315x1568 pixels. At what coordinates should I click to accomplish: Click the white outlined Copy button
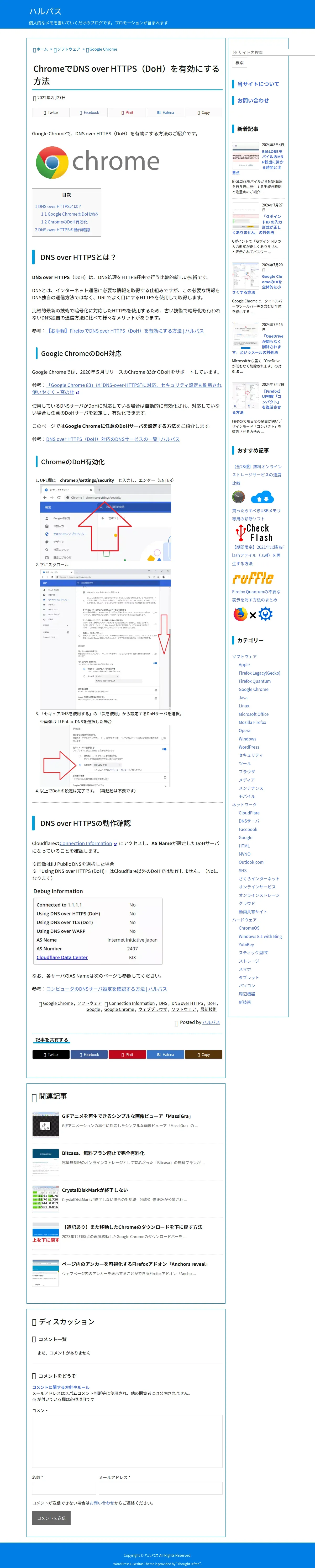203,113
